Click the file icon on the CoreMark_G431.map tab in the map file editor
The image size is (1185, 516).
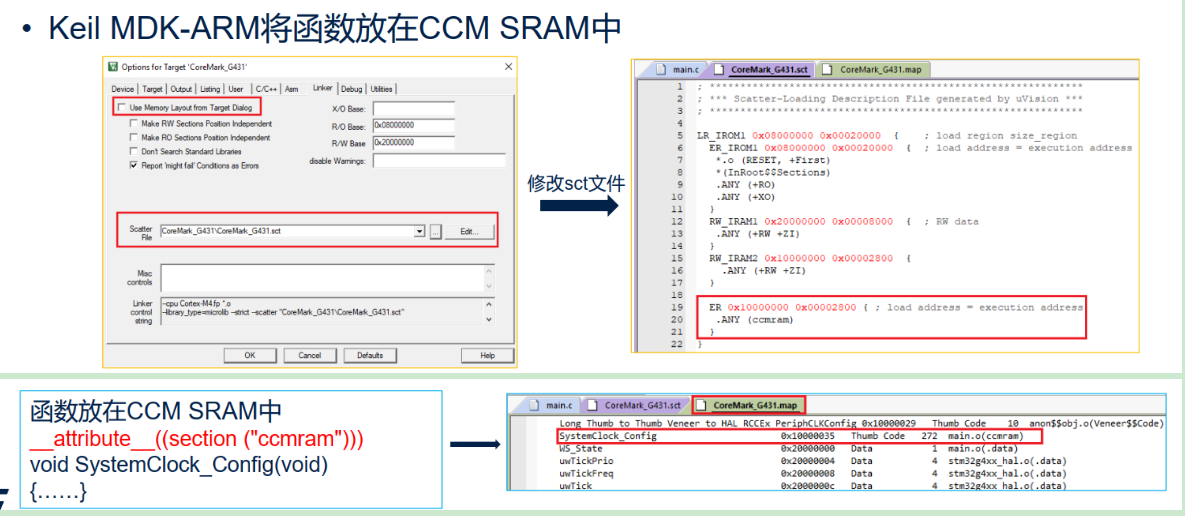(x=702, y=404)
